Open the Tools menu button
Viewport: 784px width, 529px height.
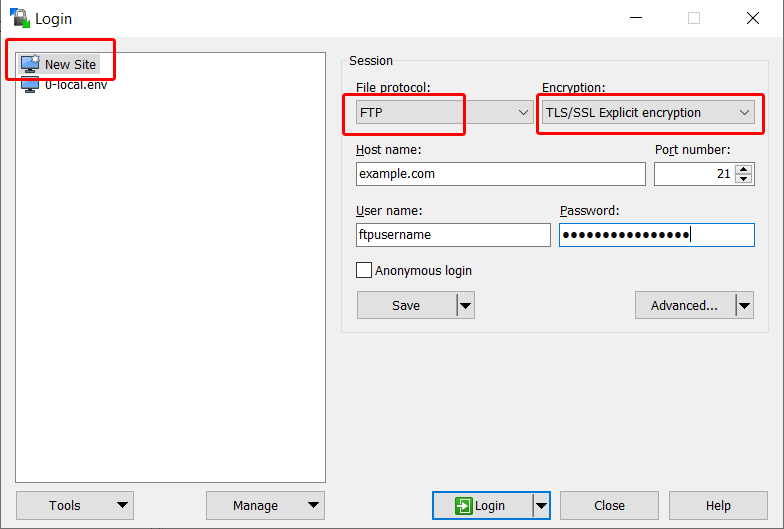tap(74, 506)
